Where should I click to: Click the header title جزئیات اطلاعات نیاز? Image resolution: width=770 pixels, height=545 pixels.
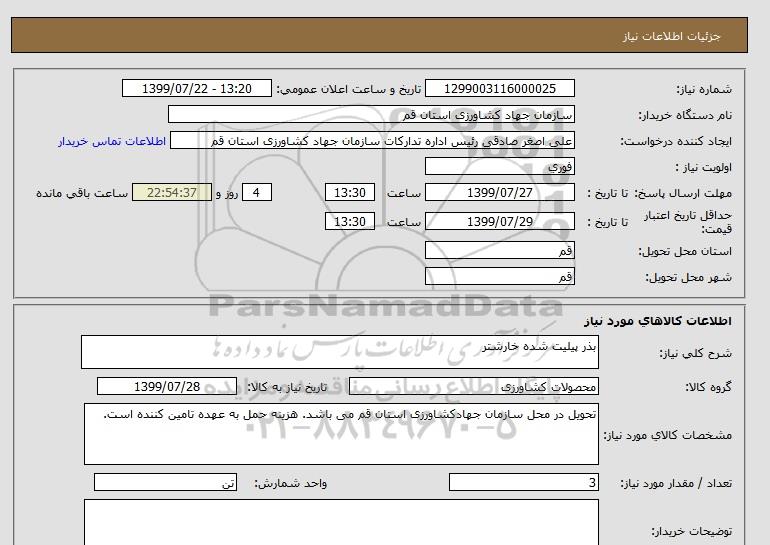pos(671,36)
